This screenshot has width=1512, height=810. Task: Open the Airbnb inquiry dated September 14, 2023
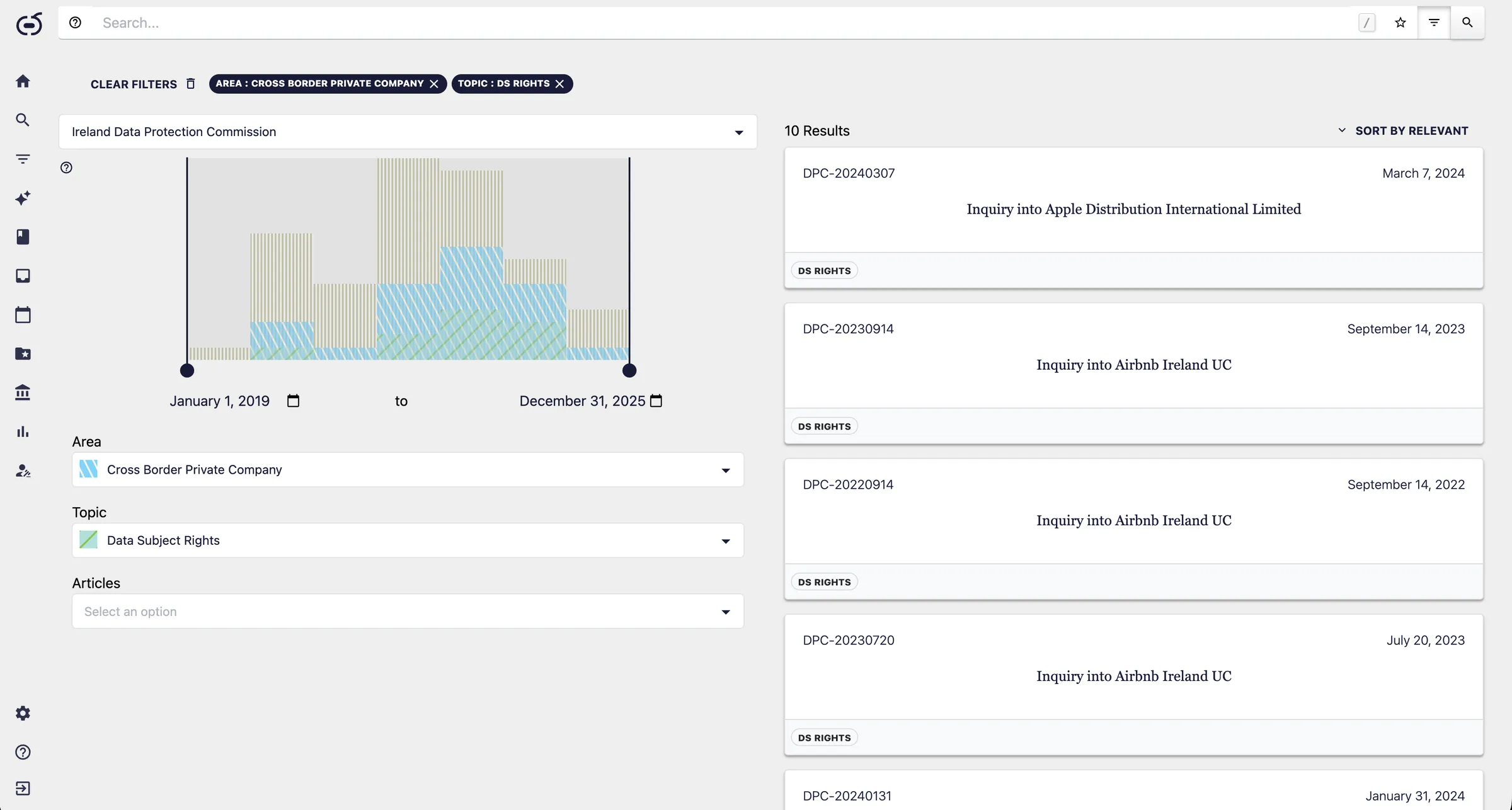pyautogui.click(x=1133, y=365)
